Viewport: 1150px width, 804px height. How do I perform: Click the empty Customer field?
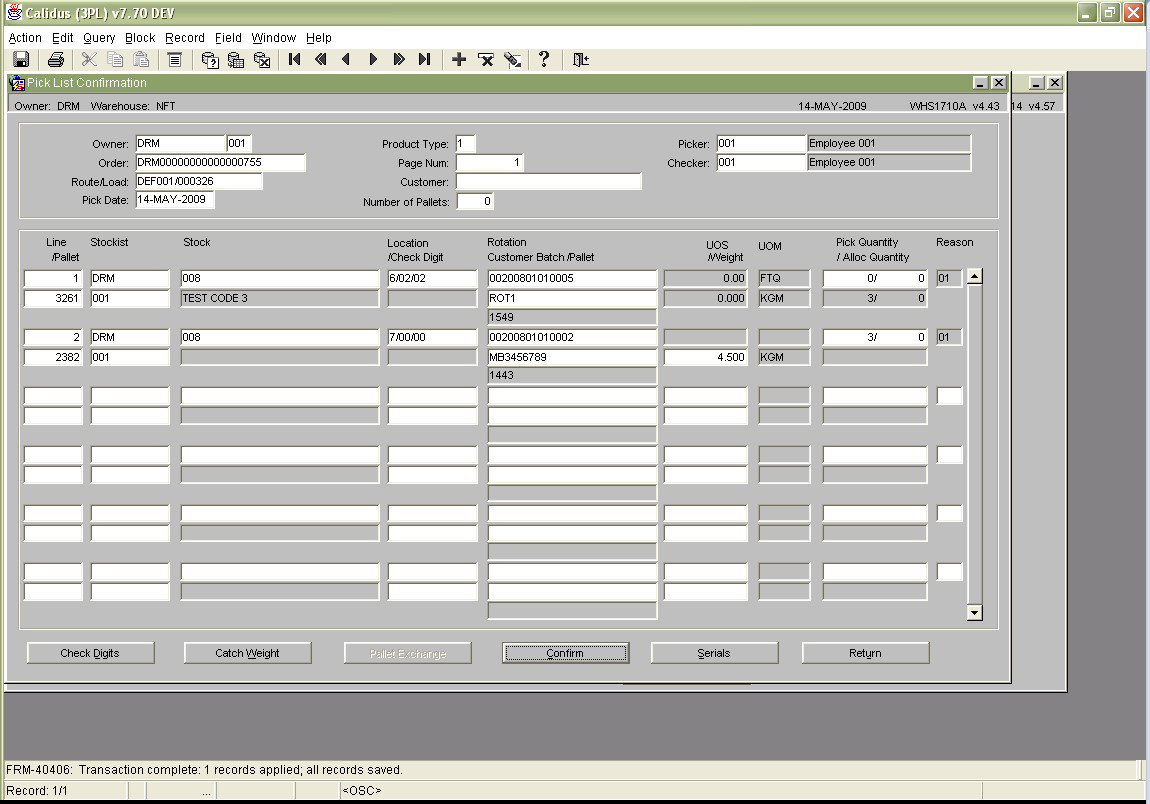click(x=549, y=182)
